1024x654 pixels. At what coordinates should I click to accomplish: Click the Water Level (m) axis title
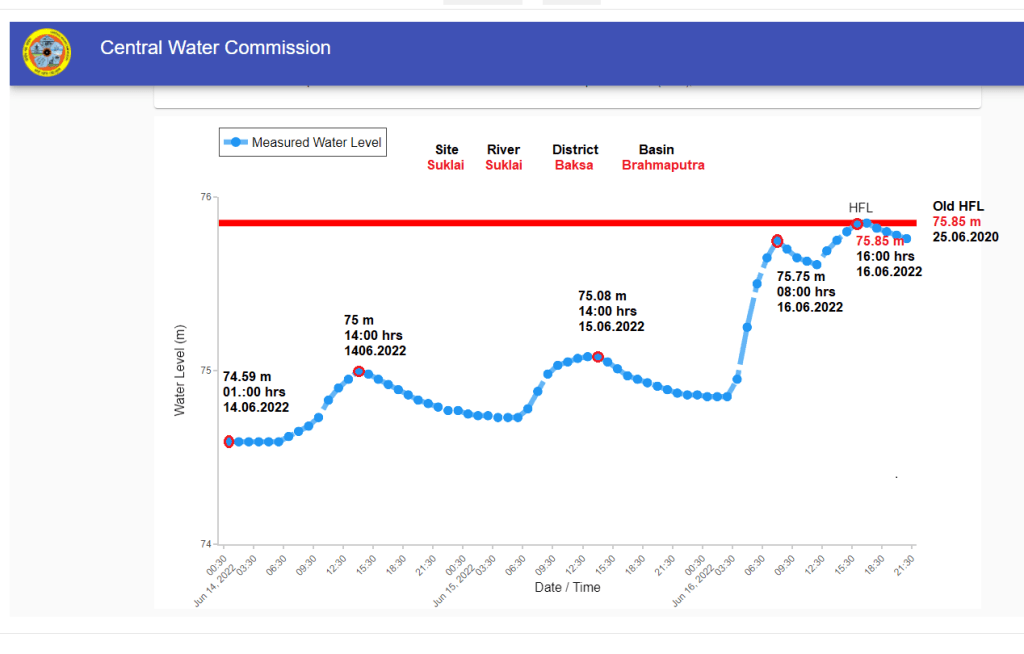tap(180, 370)
